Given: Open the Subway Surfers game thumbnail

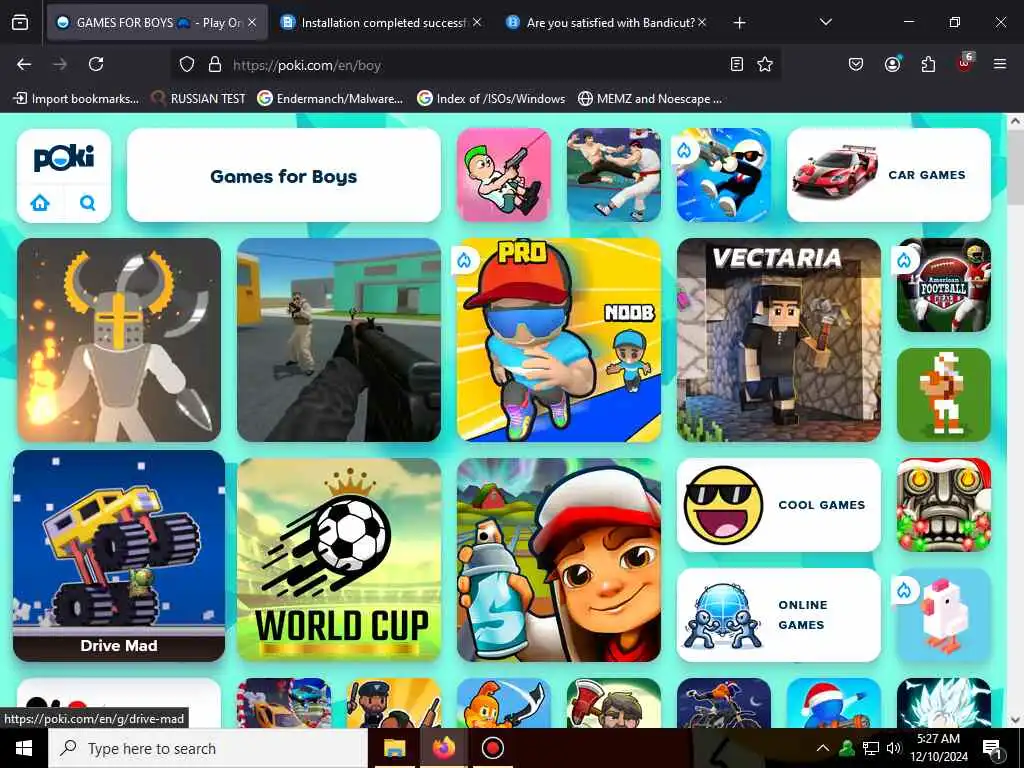Looking at the screenshot, I should pyautogui.click(x=559, y=560).
